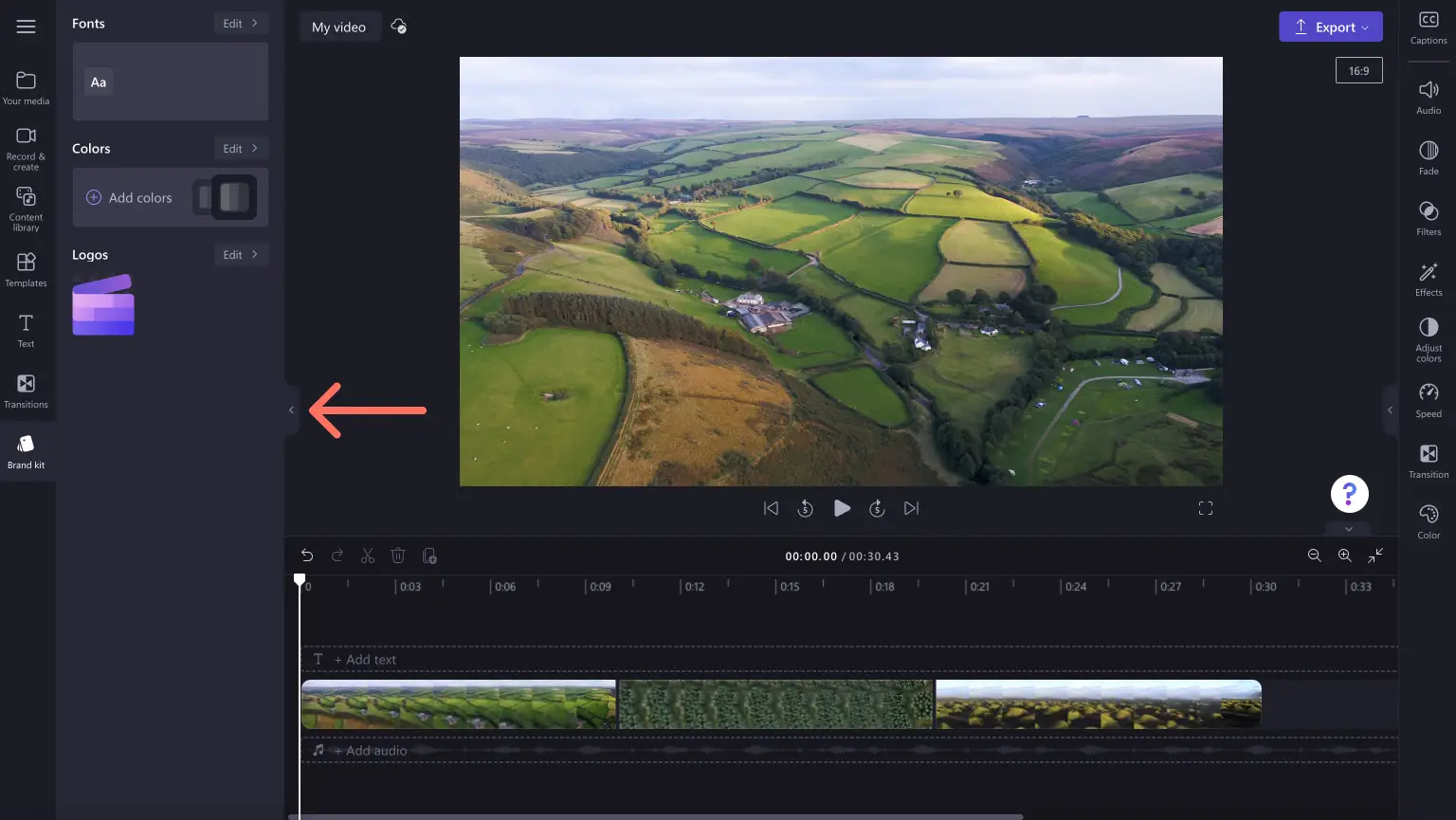Select the Aa brand font
The width and height of the screenshot is (1456, 820).
(x=99, y=82)
